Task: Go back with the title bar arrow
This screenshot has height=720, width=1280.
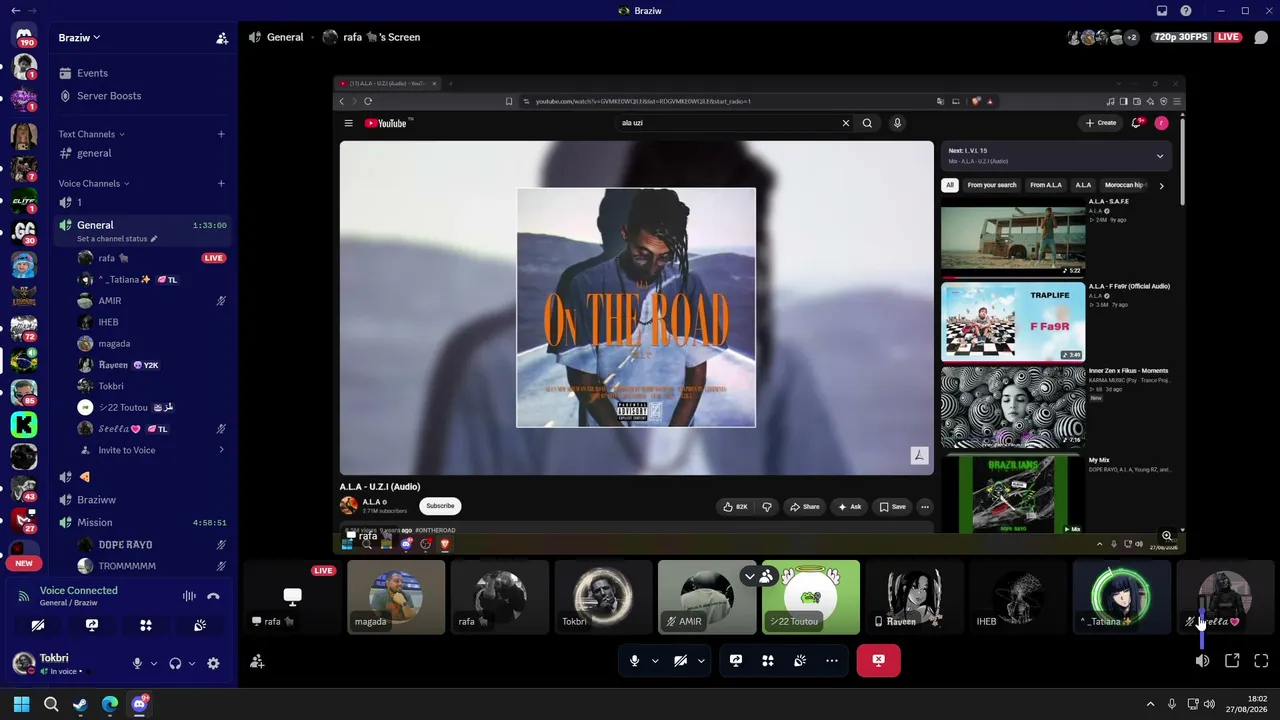Action: click(x=15, y=11)
